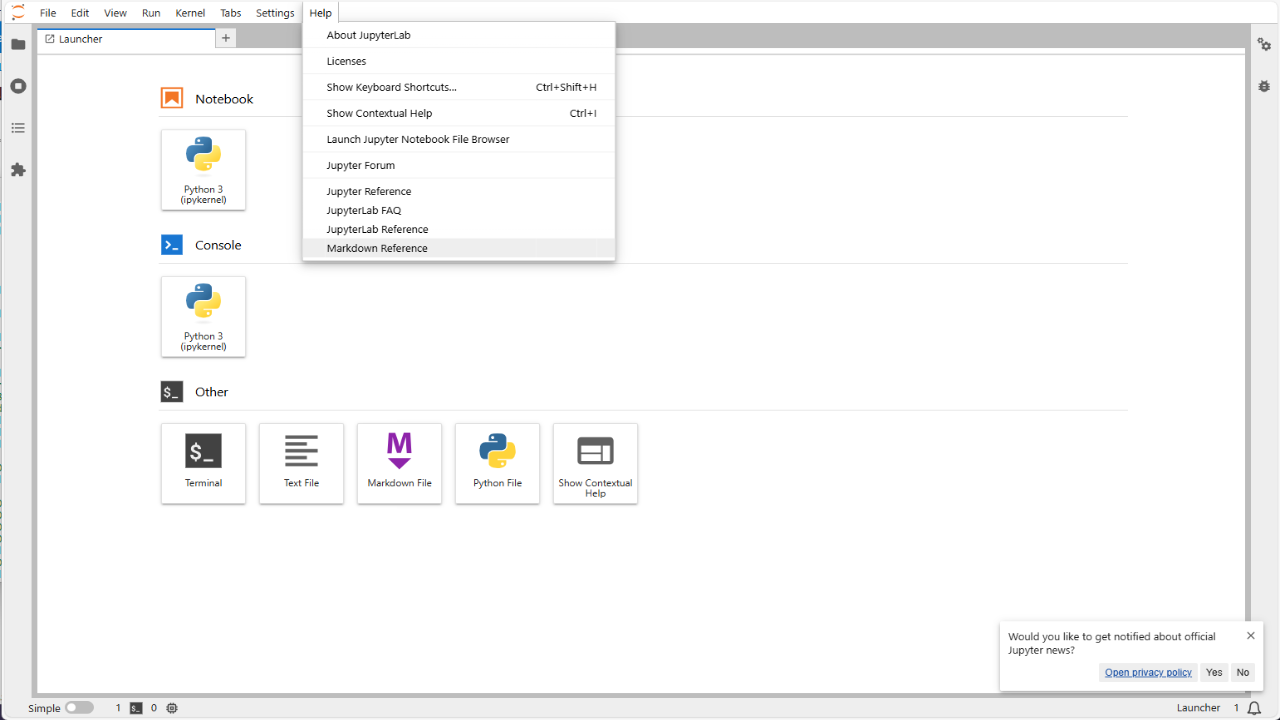Image resolution: width=1280 pixels, height=720 pixels.
Task: Add a new launcher tab with plus
Action: click(226, 38)
